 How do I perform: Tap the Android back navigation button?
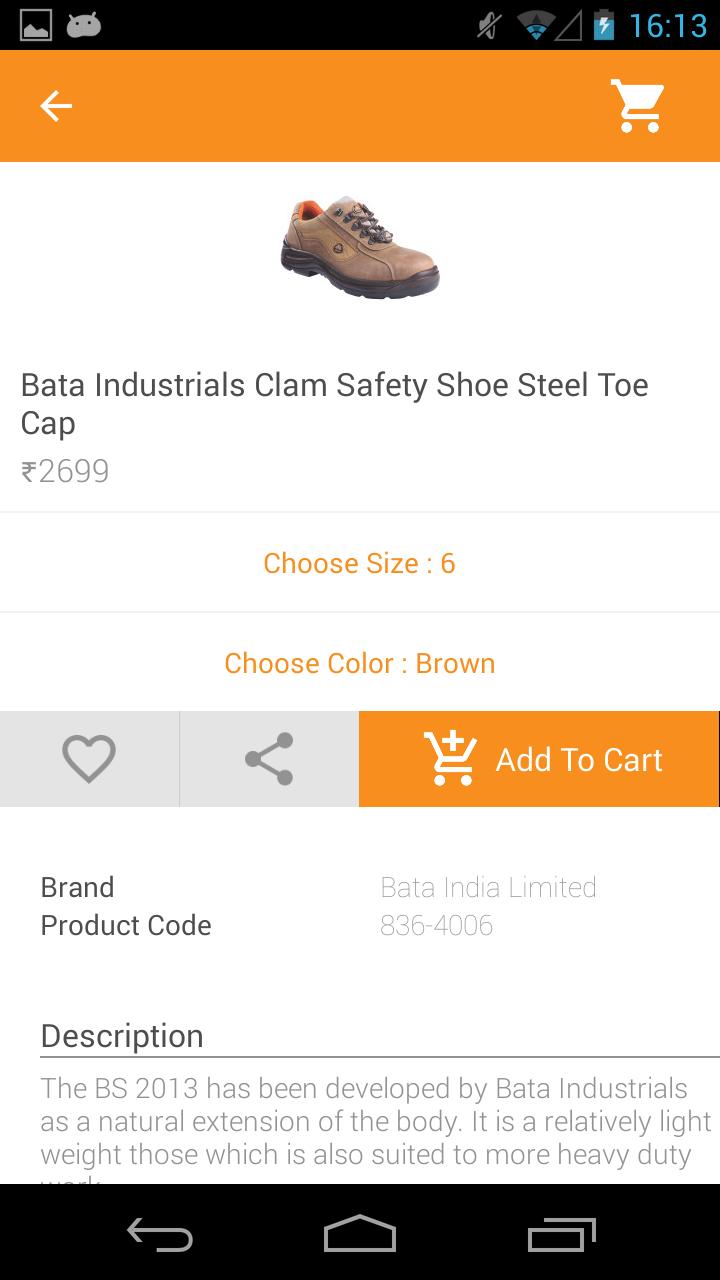coord(160,1237)
